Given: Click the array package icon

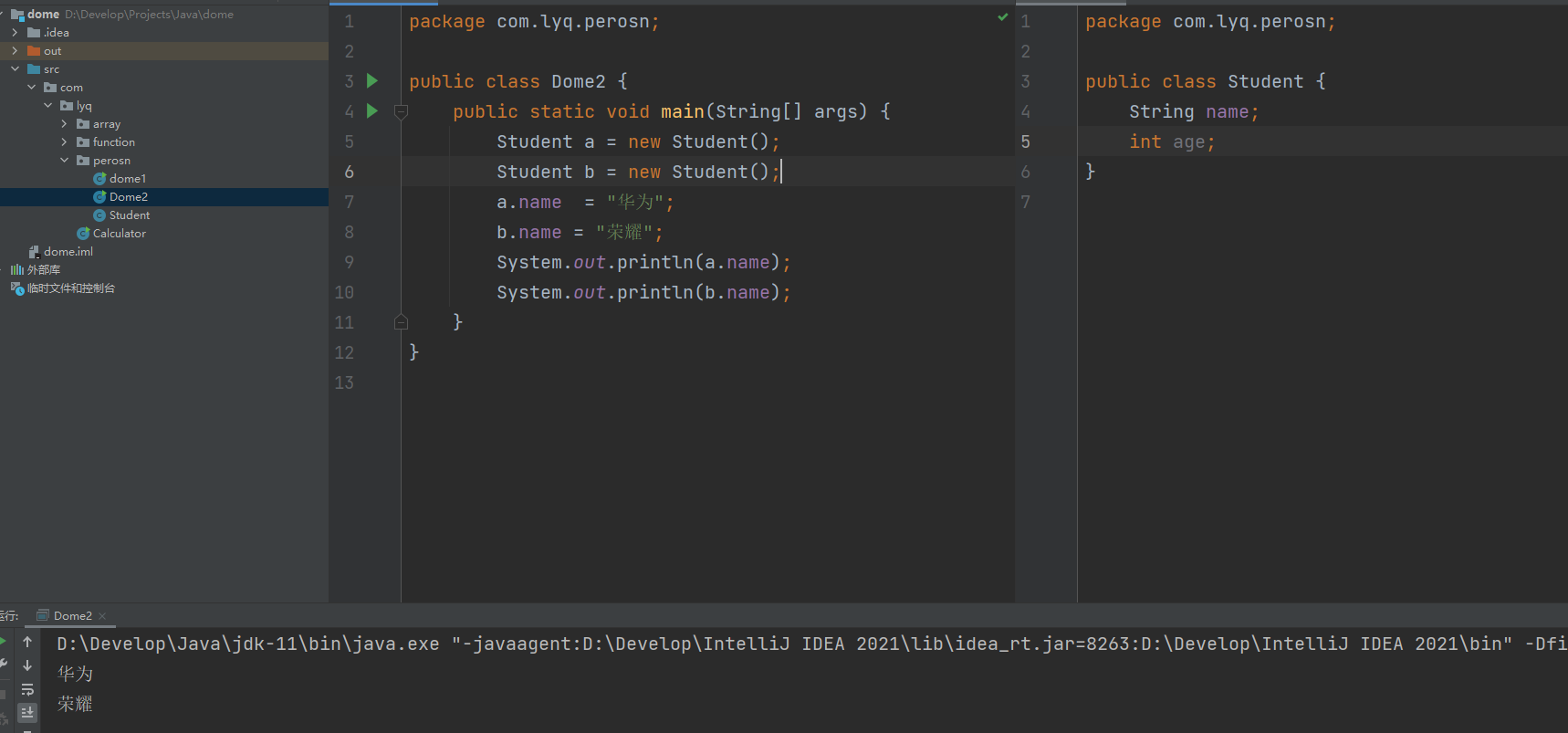Looking at the screenshot, I should (83, 124).
